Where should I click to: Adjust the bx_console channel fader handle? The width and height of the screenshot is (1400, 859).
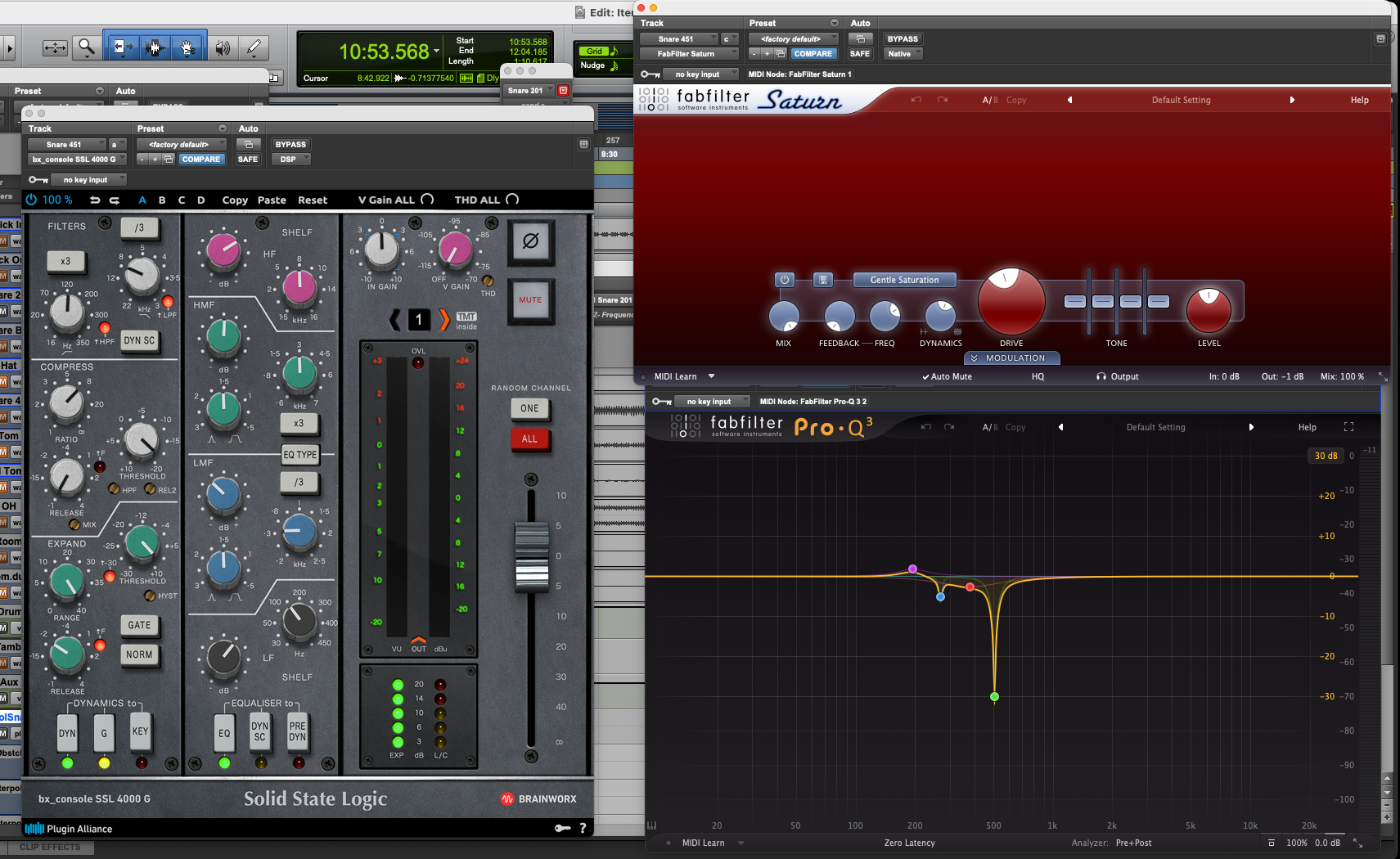[x=532, y=556]
